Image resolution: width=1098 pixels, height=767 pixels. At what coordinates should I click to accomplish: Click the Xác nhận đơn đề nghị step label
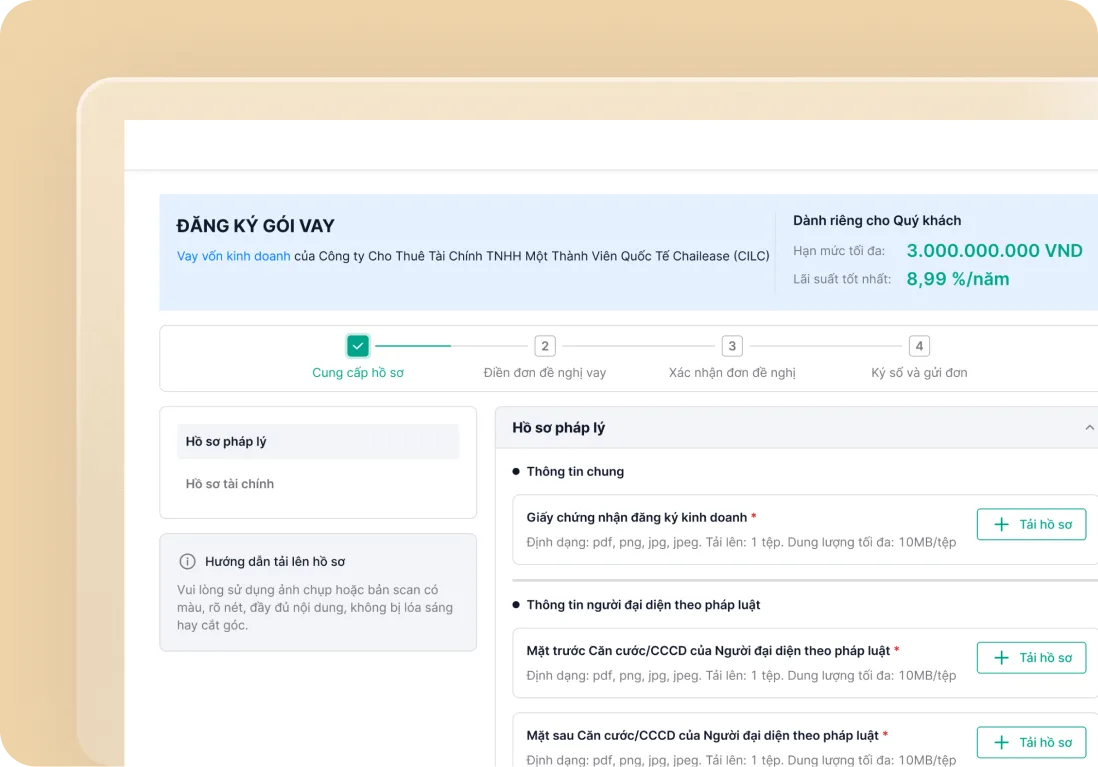pos(732,373)
